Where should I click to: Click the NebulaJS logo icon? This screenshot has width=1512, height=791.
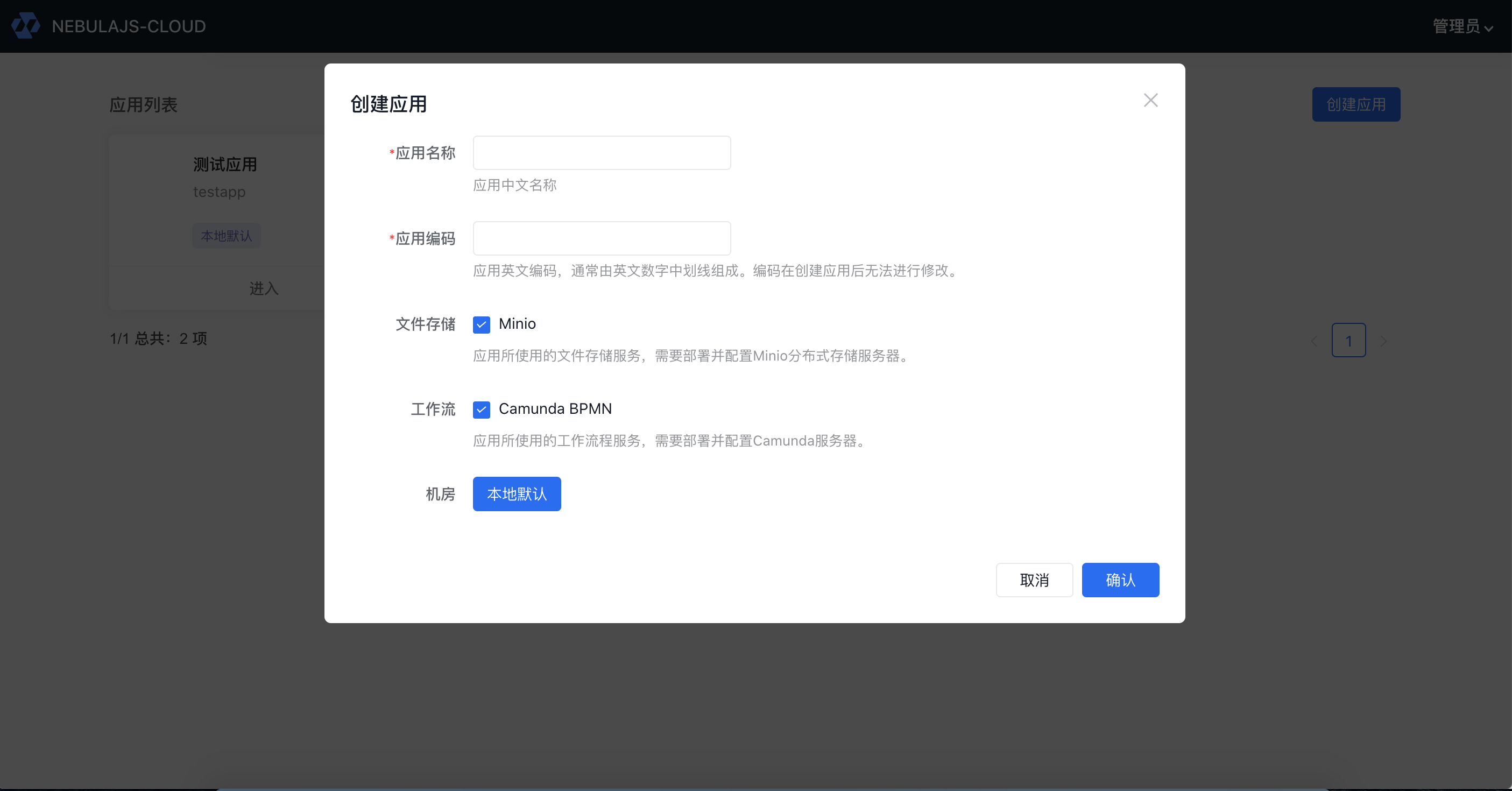(26, 26)
